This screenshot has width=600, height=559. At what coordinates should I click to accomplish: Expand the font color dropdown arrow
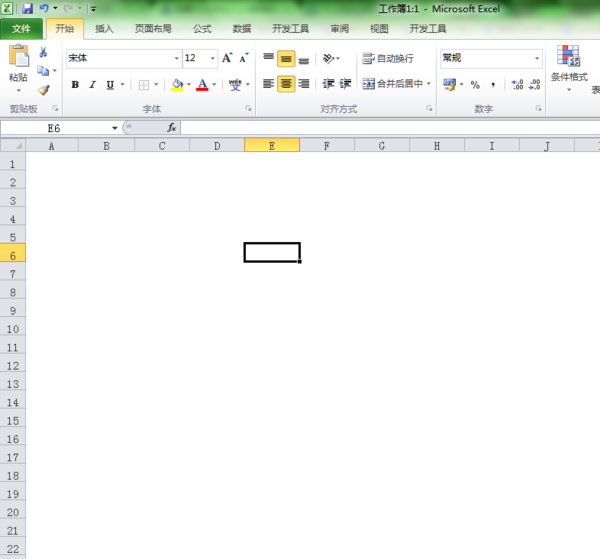214,85
